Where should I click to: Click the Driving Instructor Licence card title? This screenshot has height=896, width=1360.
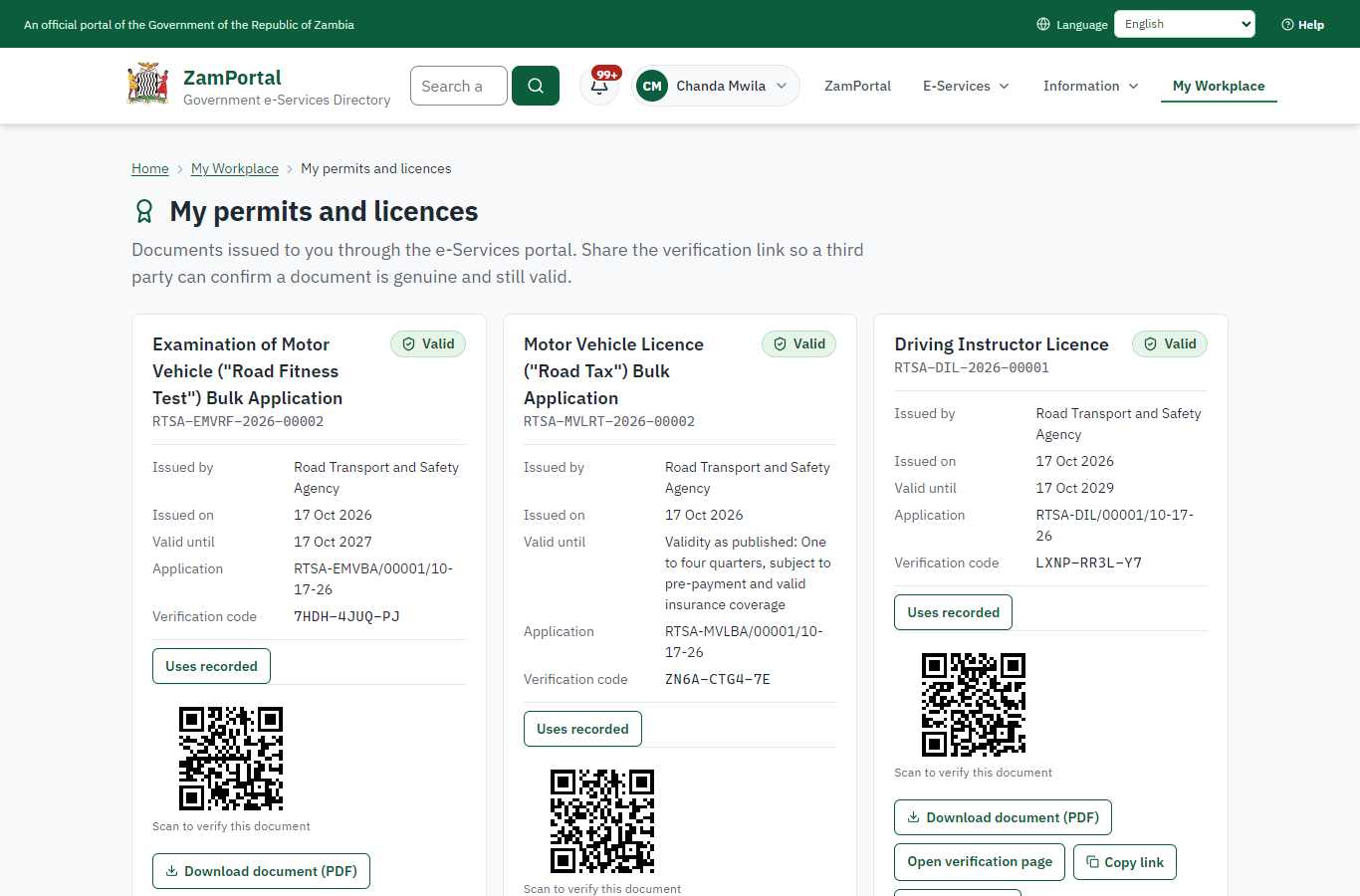1002,344
